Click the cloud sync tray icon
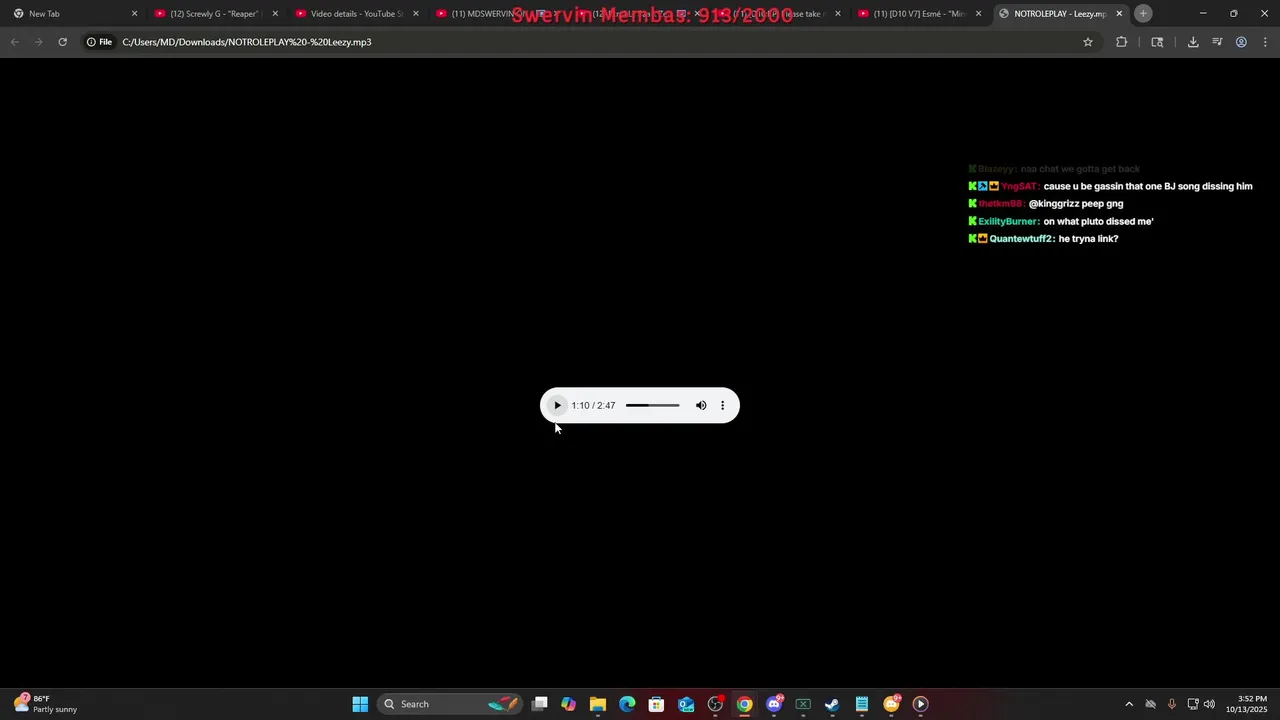1280x720 pixels. [x=1150, y=704]
